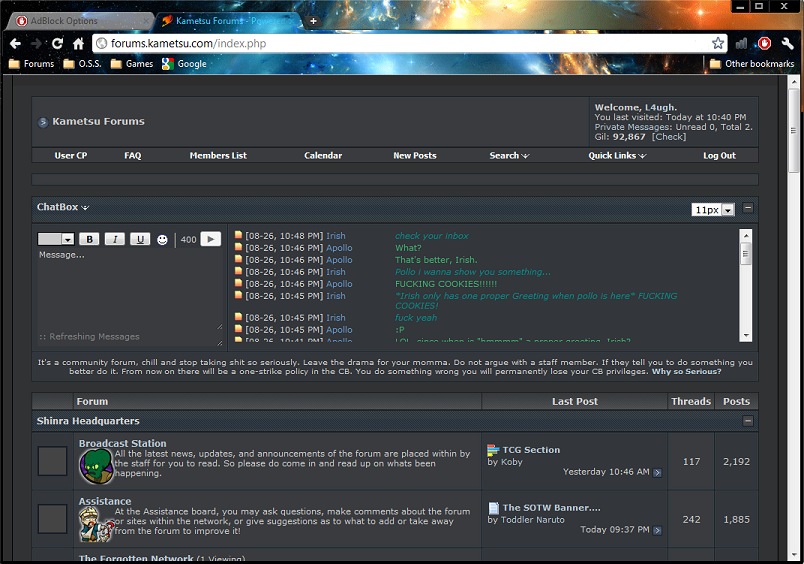Click the [Check] Gil link
The image size is (804, 564).
669,137
